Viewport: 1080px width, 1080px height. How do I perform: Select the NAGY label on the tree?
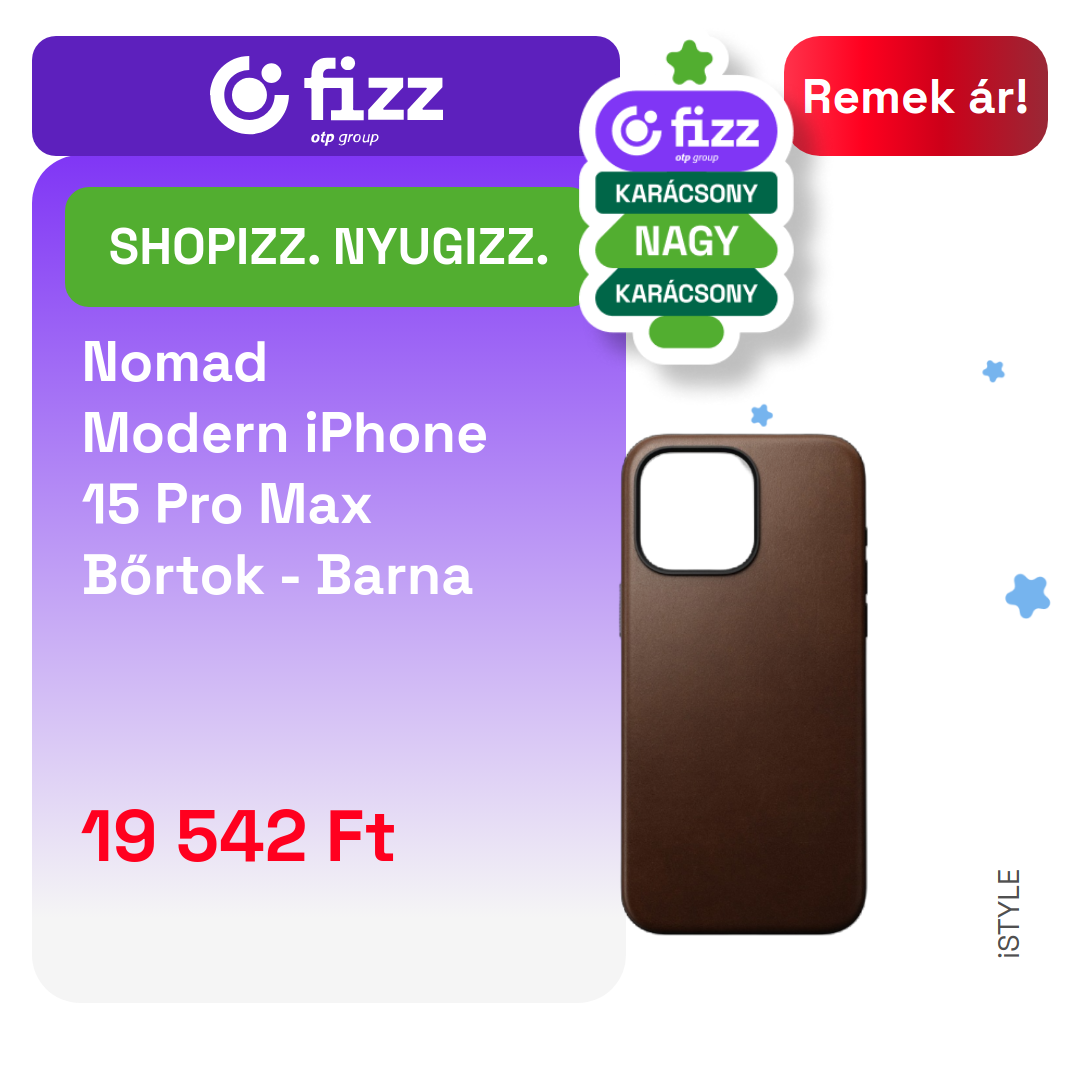(686, 241)
